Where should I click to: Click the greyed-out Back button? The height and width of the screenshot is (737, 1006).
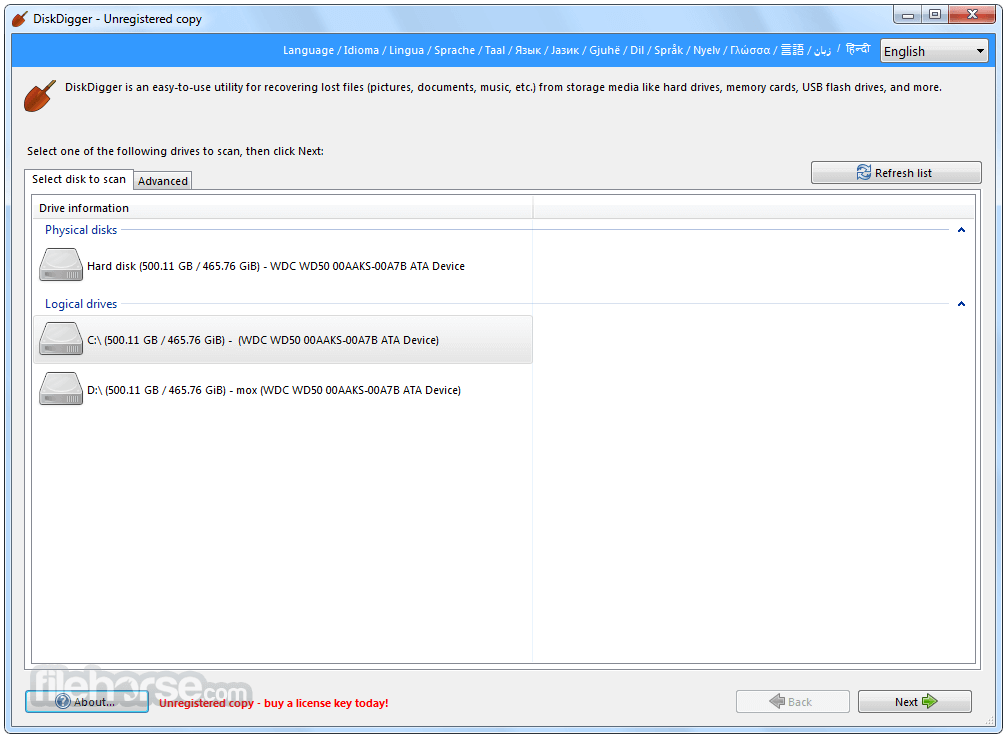[793, 702]
